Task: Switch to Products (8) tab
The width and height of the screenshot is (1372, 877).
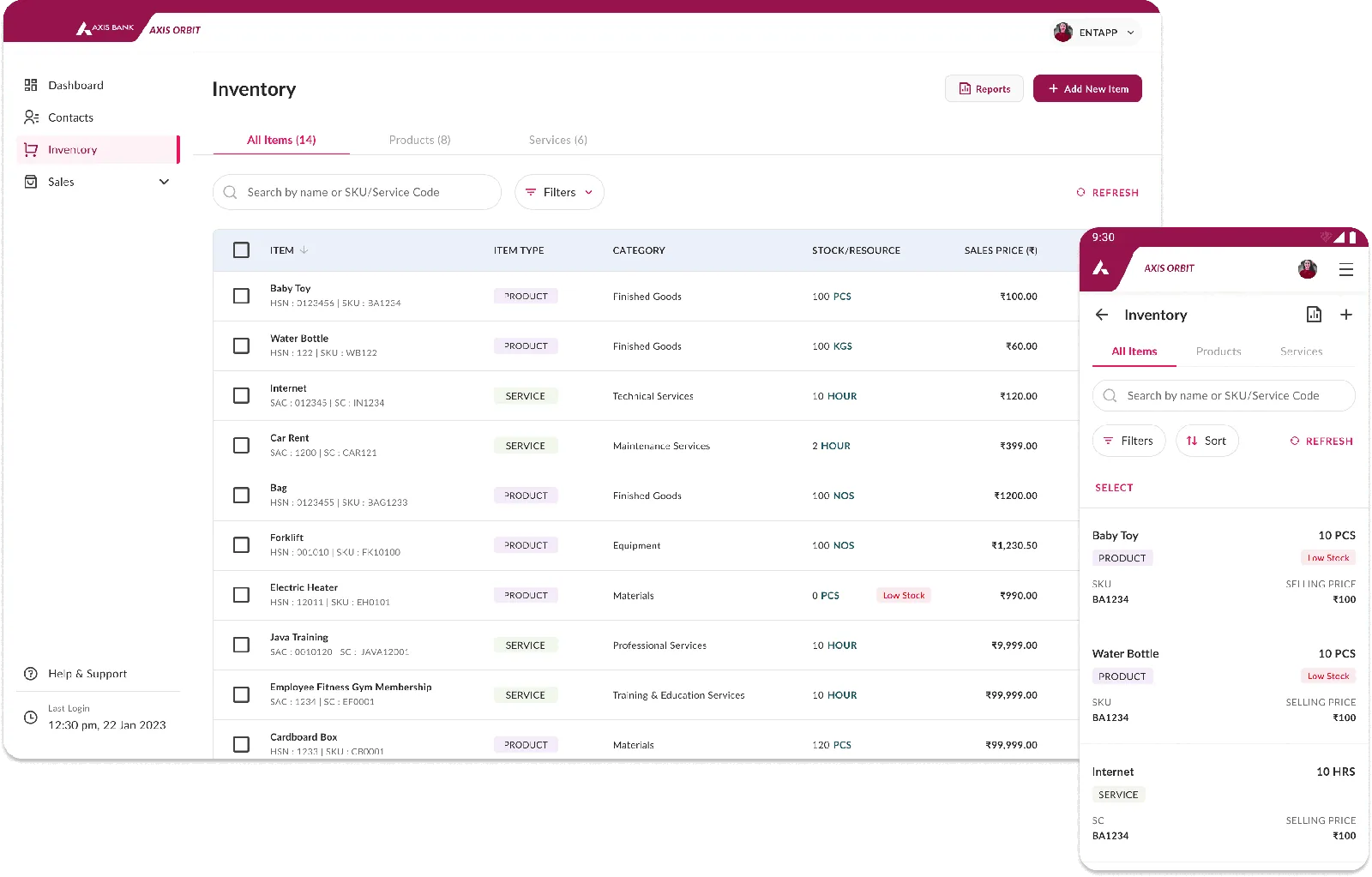Action: (x=419, y=140)
